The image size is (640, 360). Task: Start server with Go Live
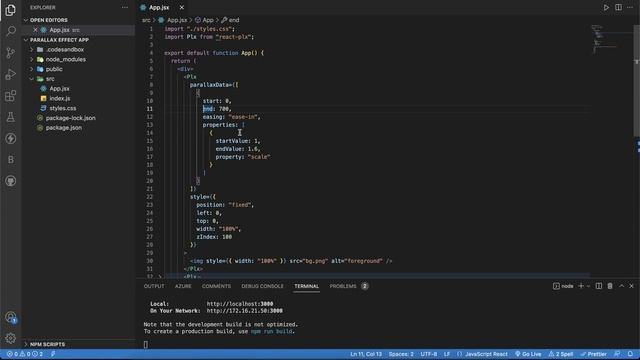point(528,354)
